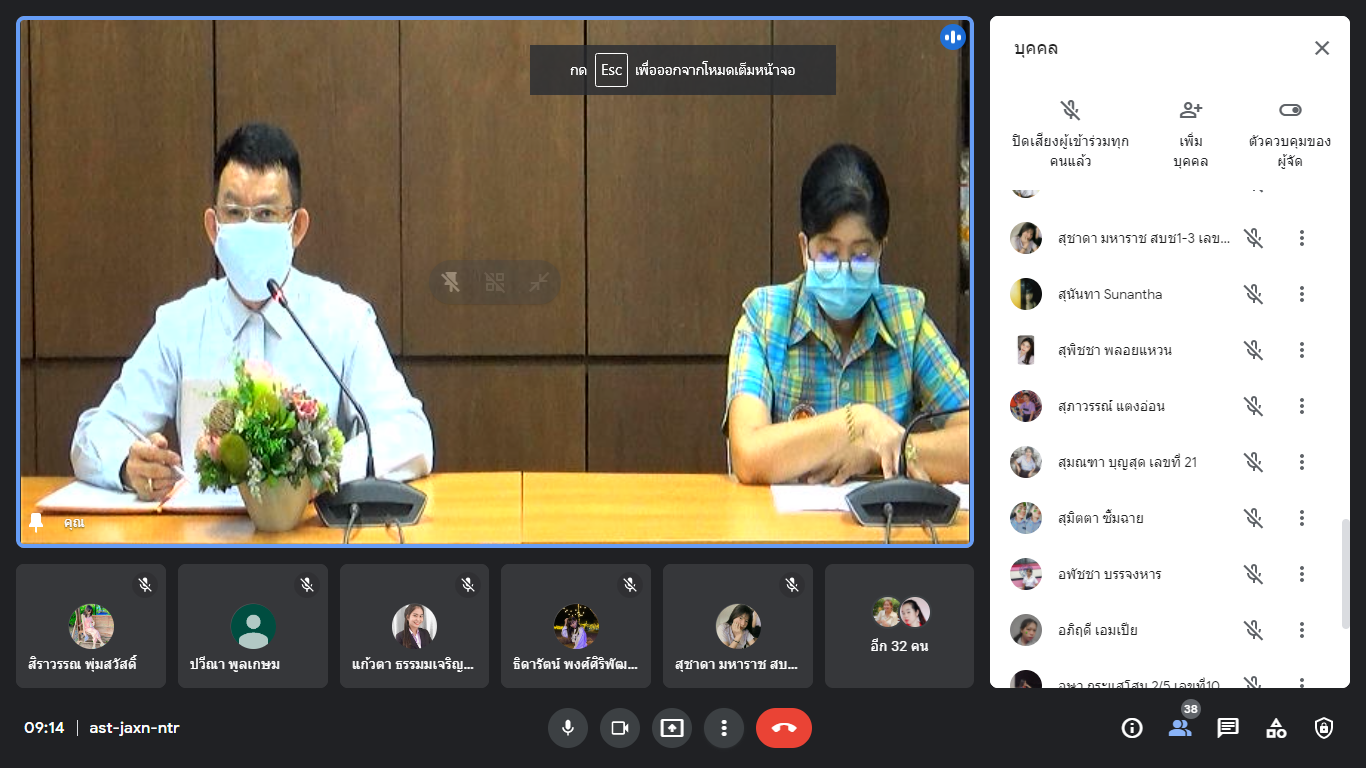The height and width of the screenshot is (768, 1366).
Task: Select the ธิดารัตน์ พงศ์ศิริพัฒ participant tile
Action: (576, 626)
